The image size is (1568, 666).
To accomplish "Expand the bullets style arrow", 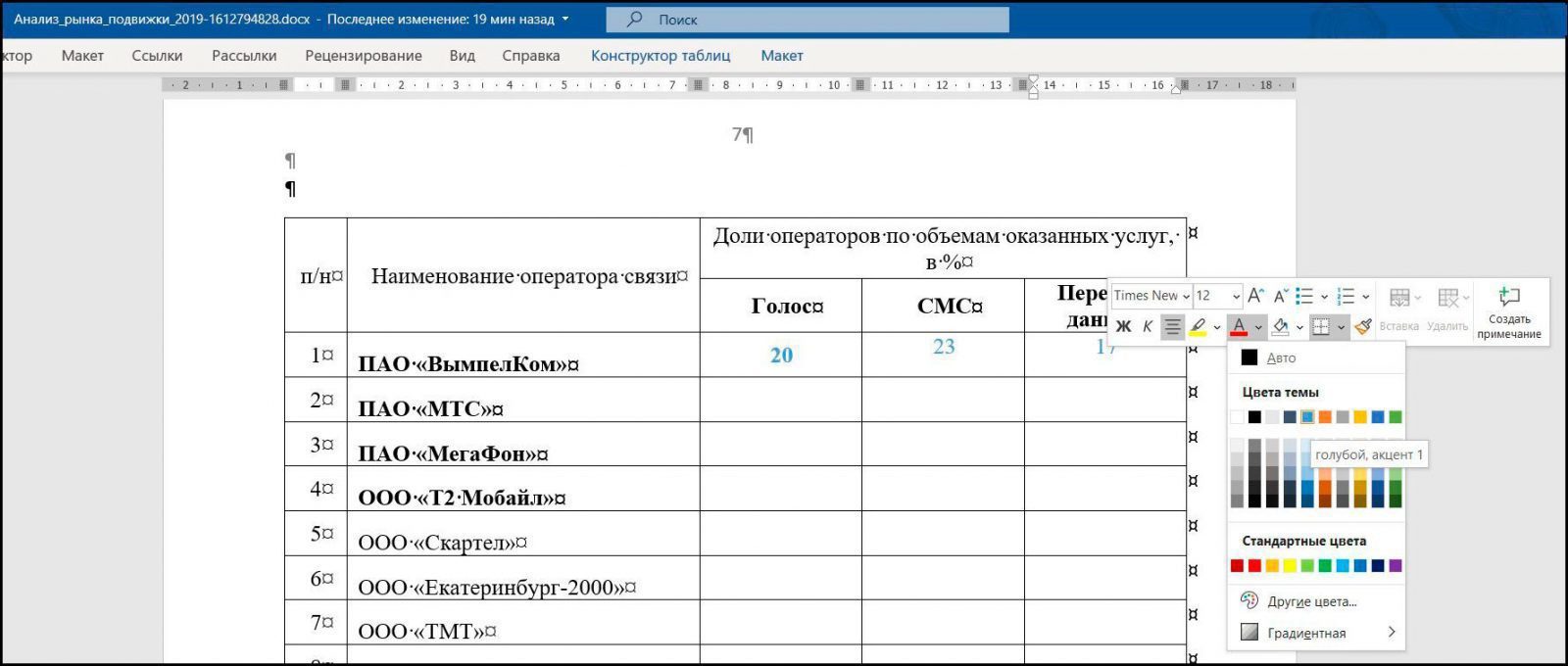I will [1324, 297].
